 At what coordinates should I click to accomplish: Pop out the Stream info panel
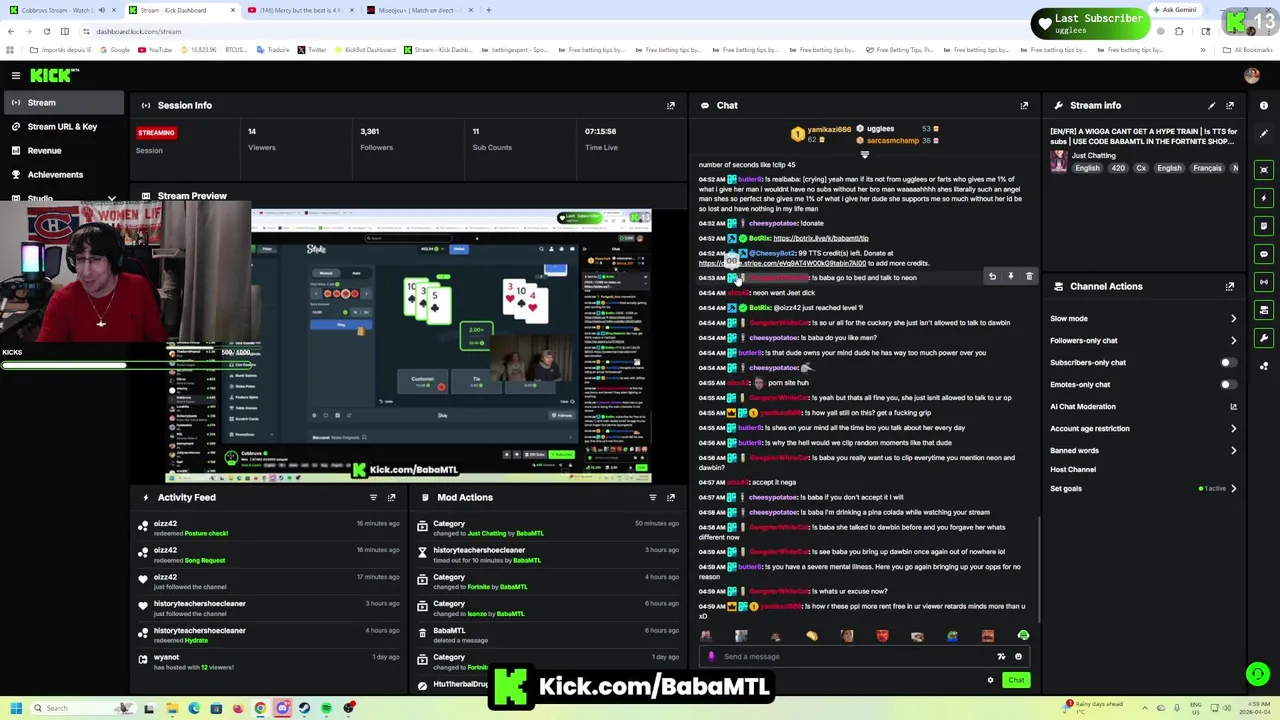(1230, 105)
